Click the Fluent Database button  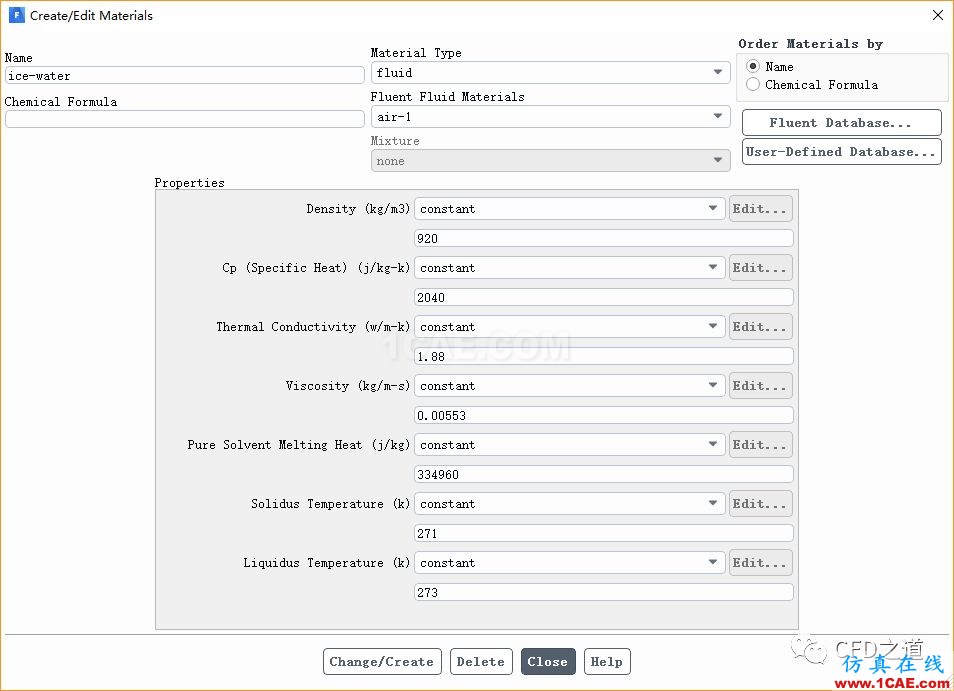(x=841, y=123)
